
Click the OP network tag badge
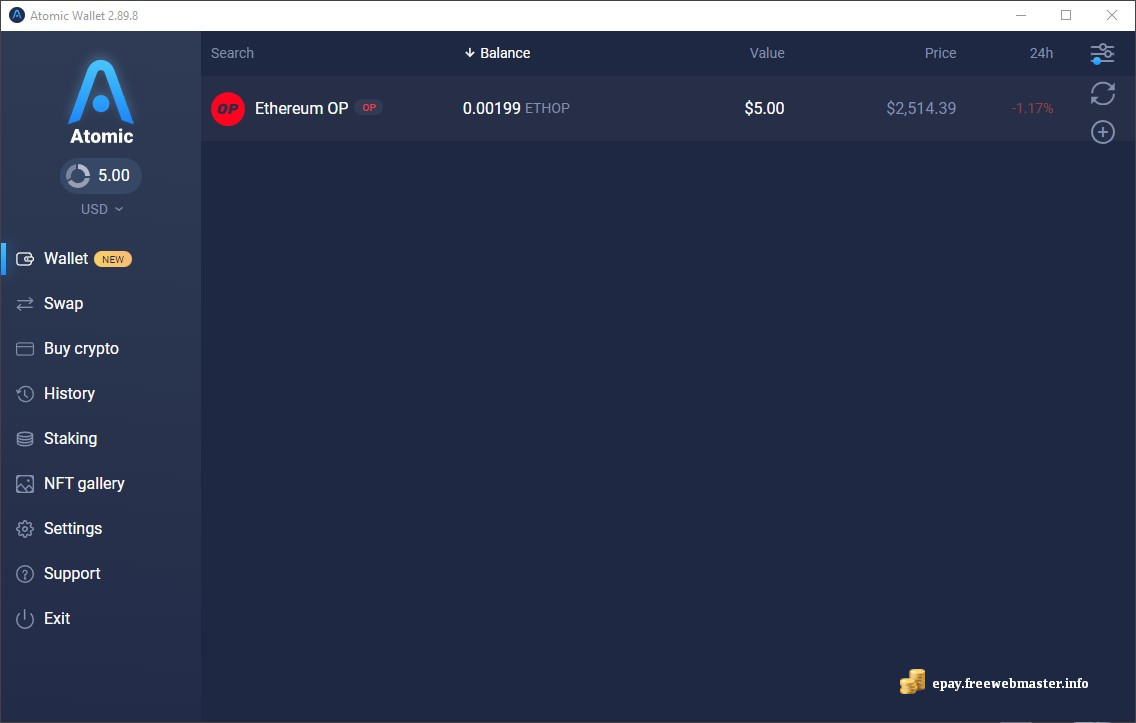(369, 107)
